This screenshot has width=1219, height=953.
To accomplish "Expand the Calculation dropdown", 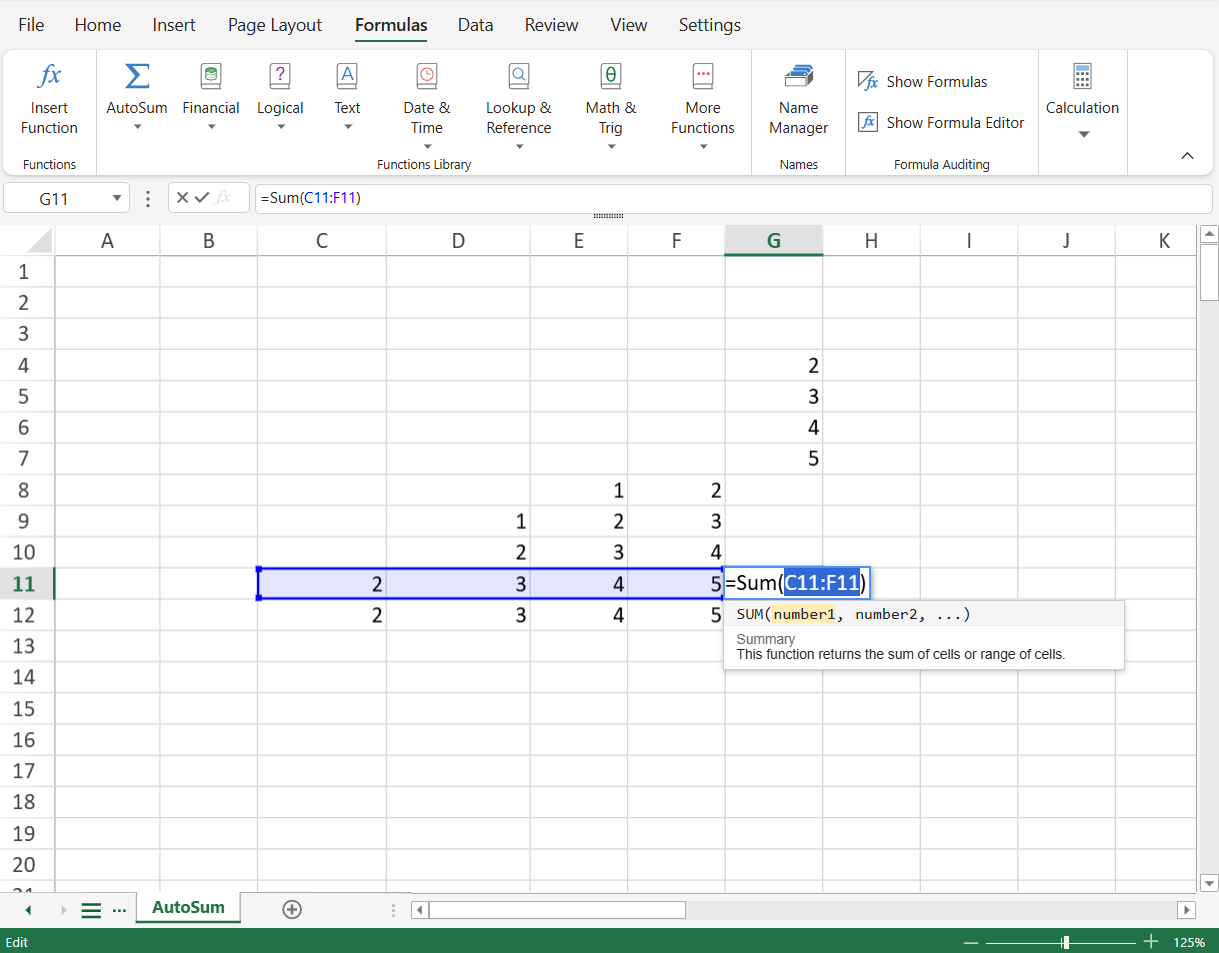I will pyautogui.click(x=1082, y=134).
